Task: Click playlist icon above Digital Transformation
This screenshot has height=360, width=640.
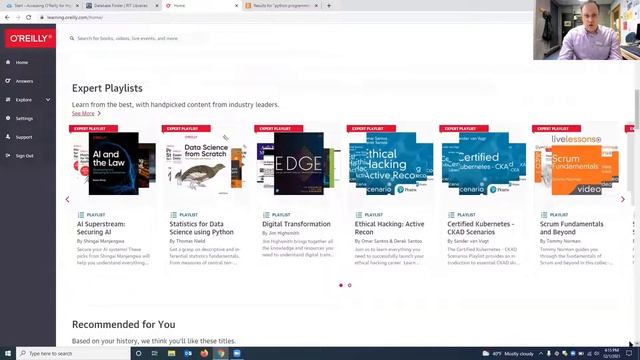Action: [x=266, y=215]
